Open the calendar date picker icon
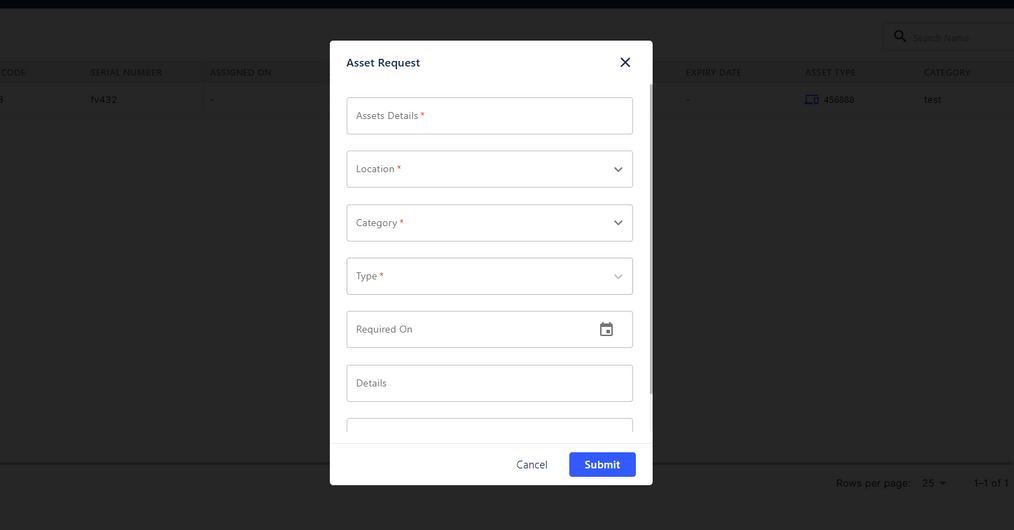1014x530 pixels. tap(606, 329)
